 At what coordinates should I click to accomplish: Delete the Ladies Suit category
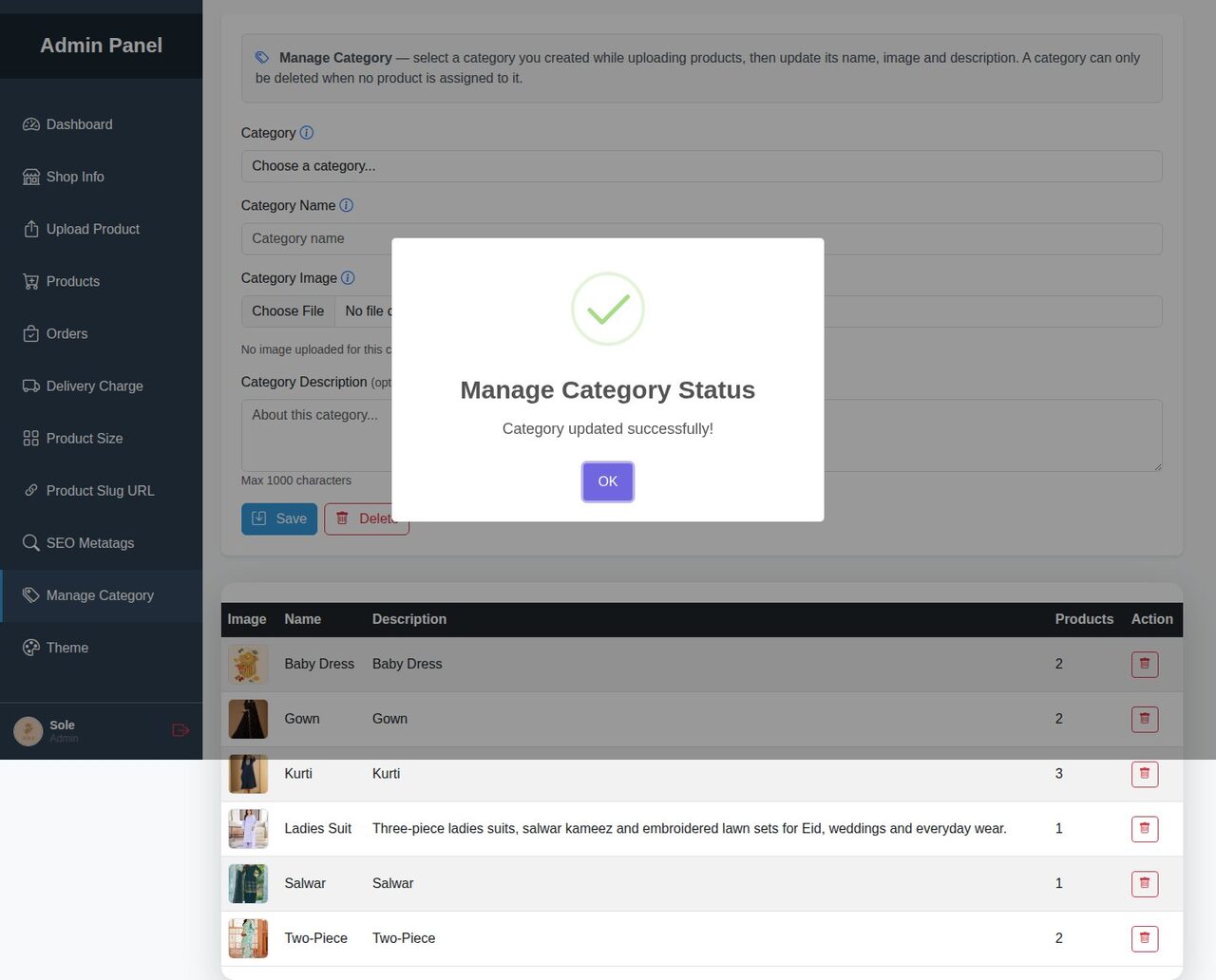click(1145, 829)
